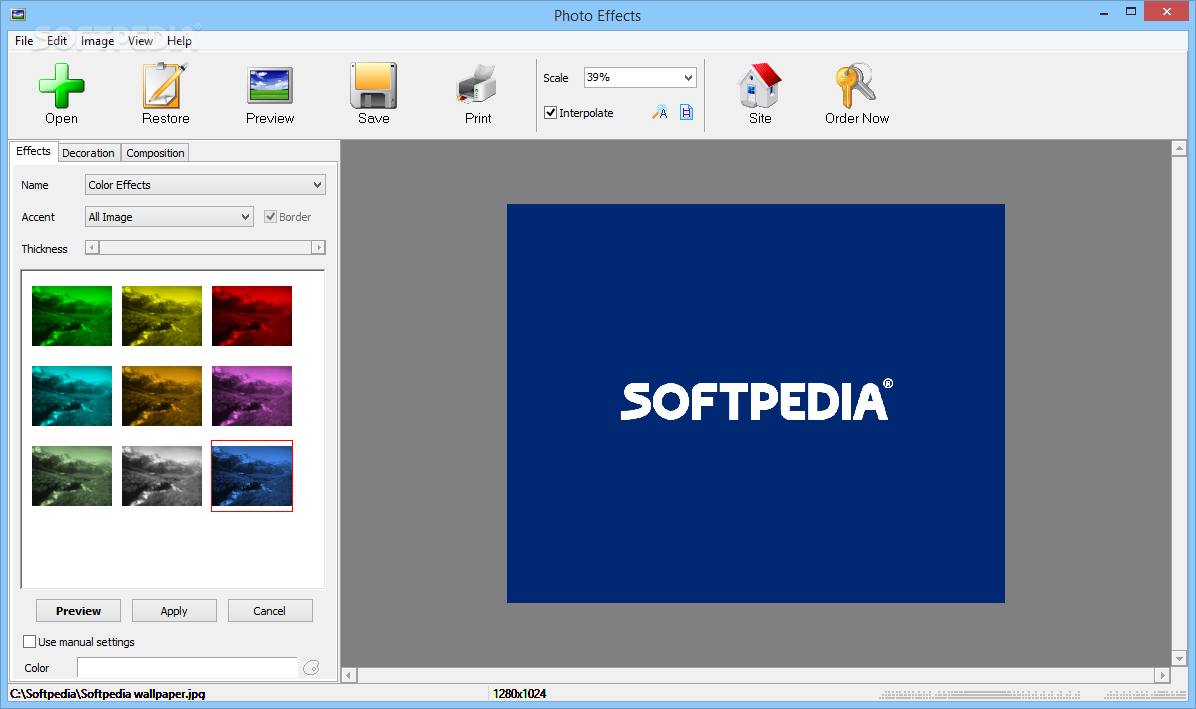This screenshot has width=1196, height=709.
Task: Select the yellow color effect thumbnail
Action: coord(162,316)
